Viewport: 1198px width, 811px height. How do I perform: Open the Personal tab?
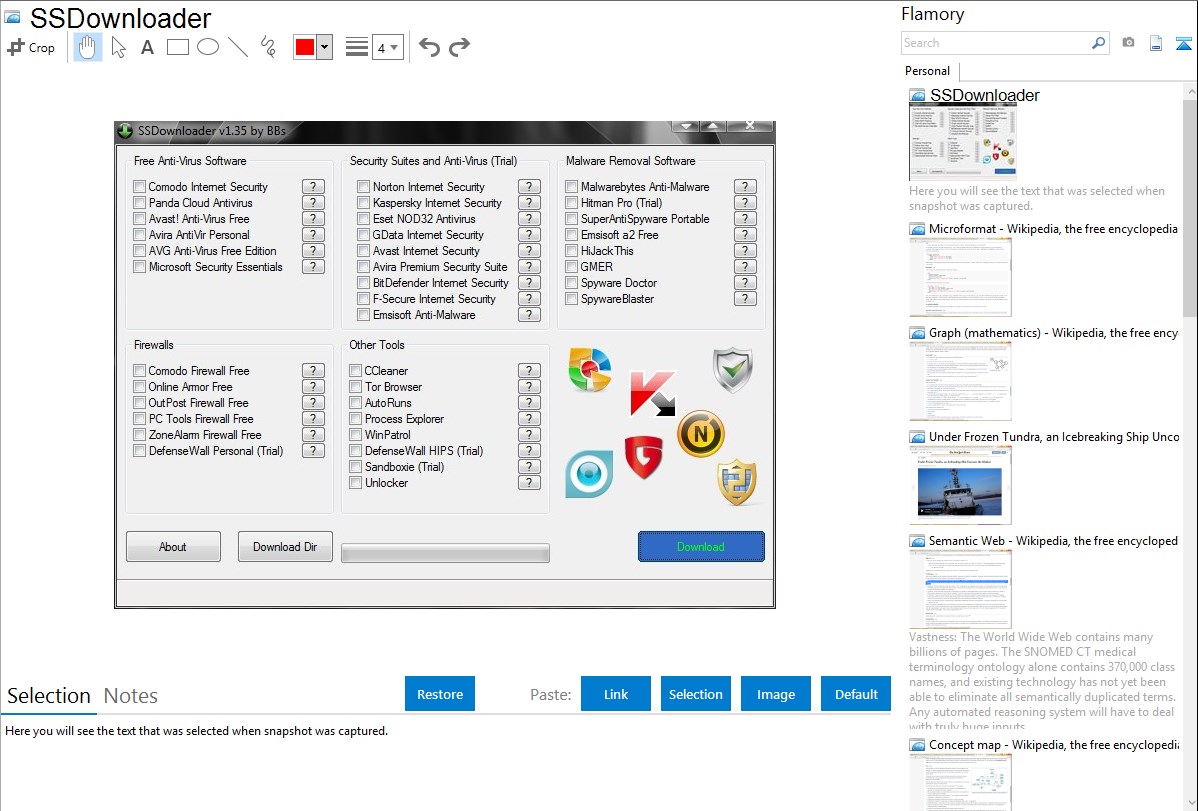(927, 71)
